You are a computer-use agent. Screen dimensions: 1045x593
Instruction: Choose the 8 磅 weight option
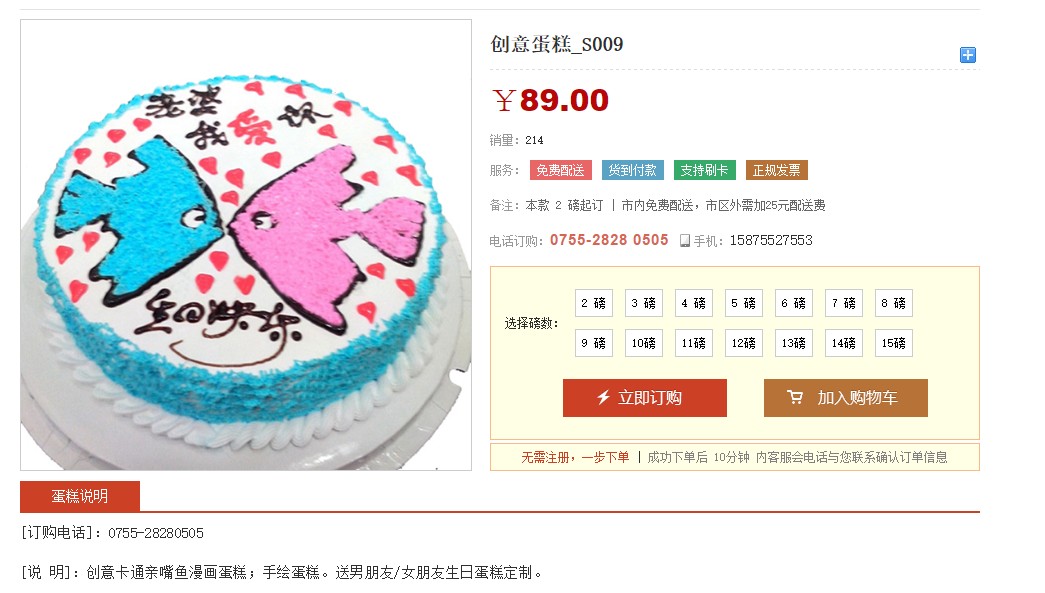893,303
